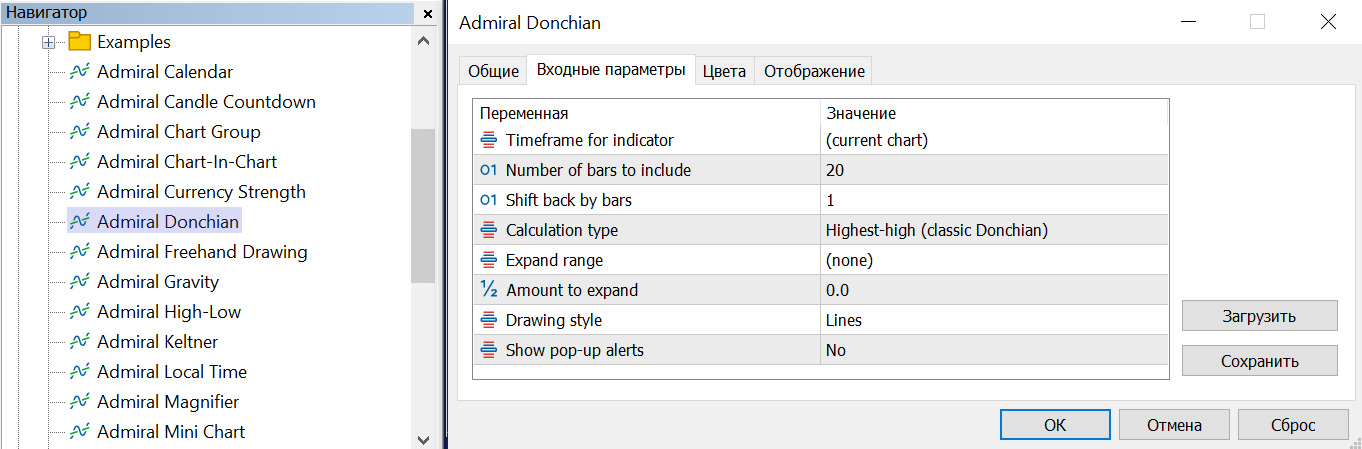This screenshot has height=449, width=1362.
Task: Select Admiral Keltner in tree
Action: click(157, 342)
